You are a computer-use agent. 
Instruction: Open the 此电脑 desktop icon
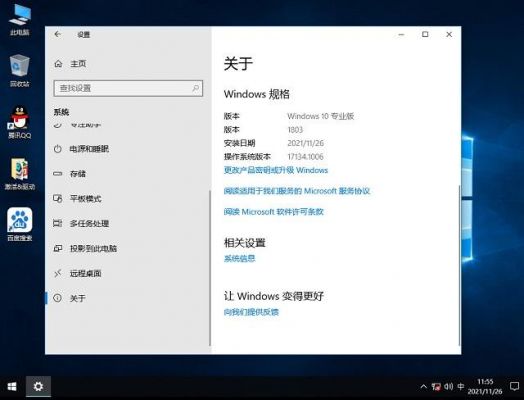pyautogui.click(x=20, y=19)
